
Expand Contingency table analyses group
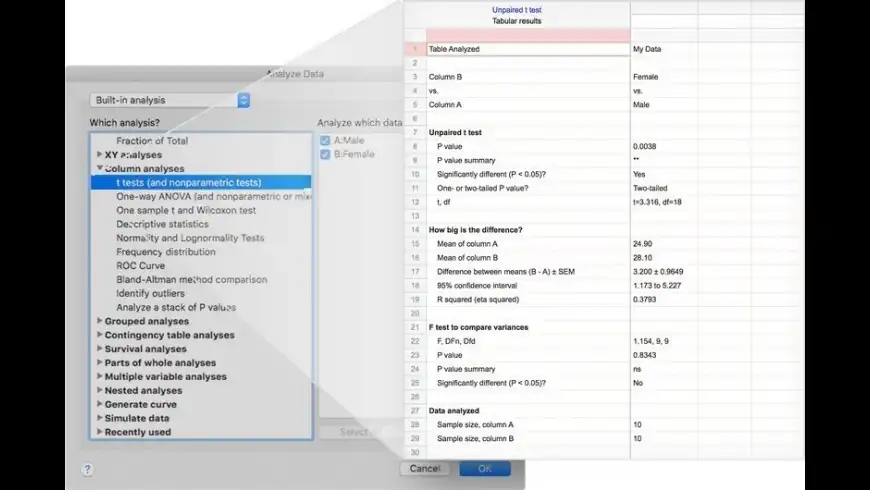[99, 335]
